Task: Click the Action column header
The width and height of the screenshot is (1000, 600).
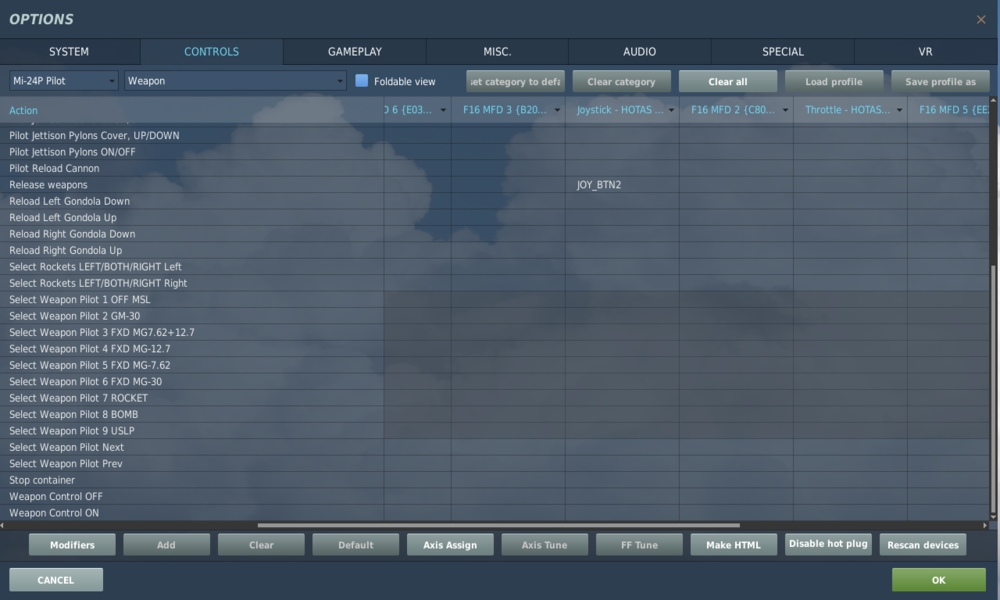Action: click(x=191, y=110)
